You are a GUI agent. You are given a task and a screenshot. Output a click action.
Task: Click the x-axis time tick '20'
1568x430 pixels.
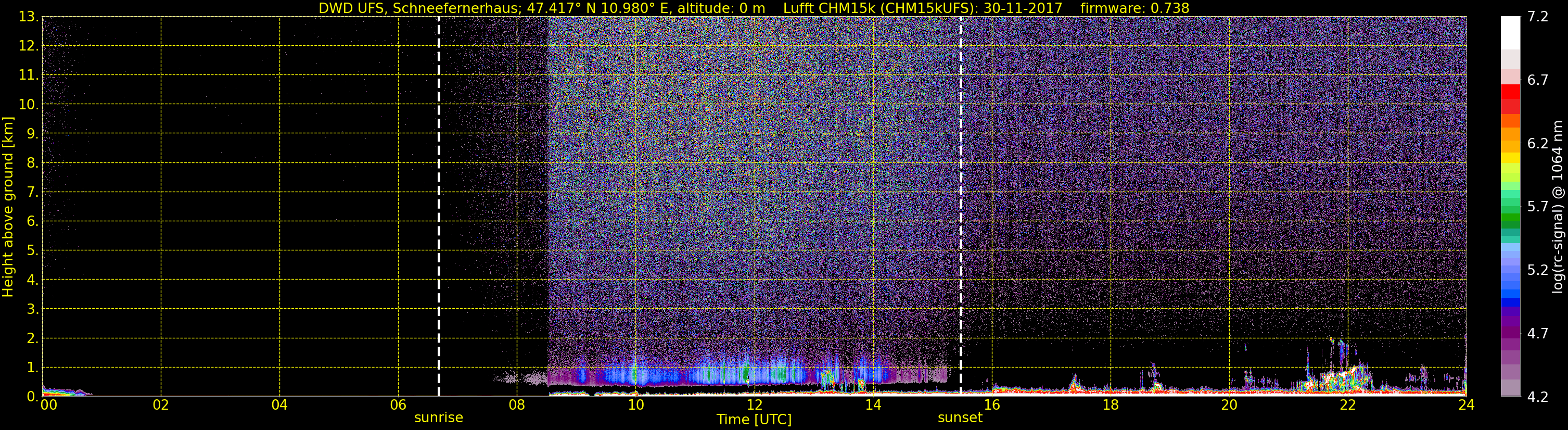click(x=1229, y=405)
